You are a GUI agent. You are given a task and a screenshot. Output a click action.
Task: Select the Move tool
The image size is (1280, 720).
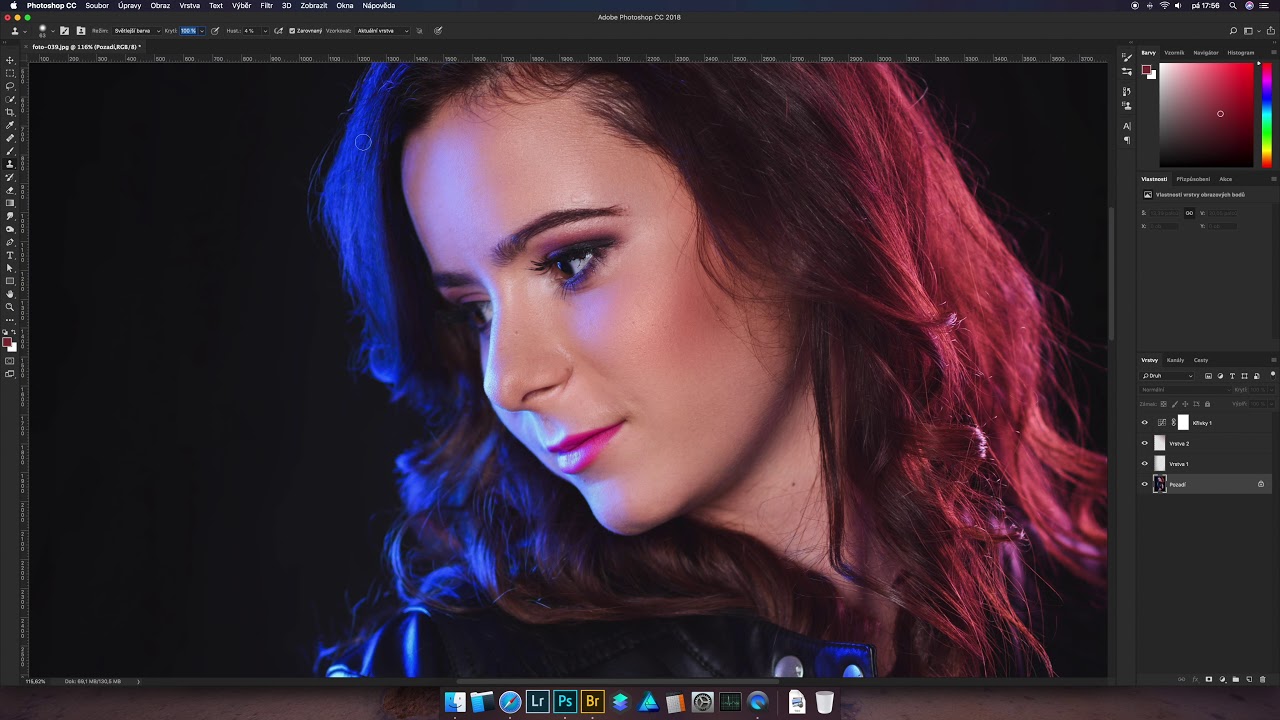(x=10, y=60)
